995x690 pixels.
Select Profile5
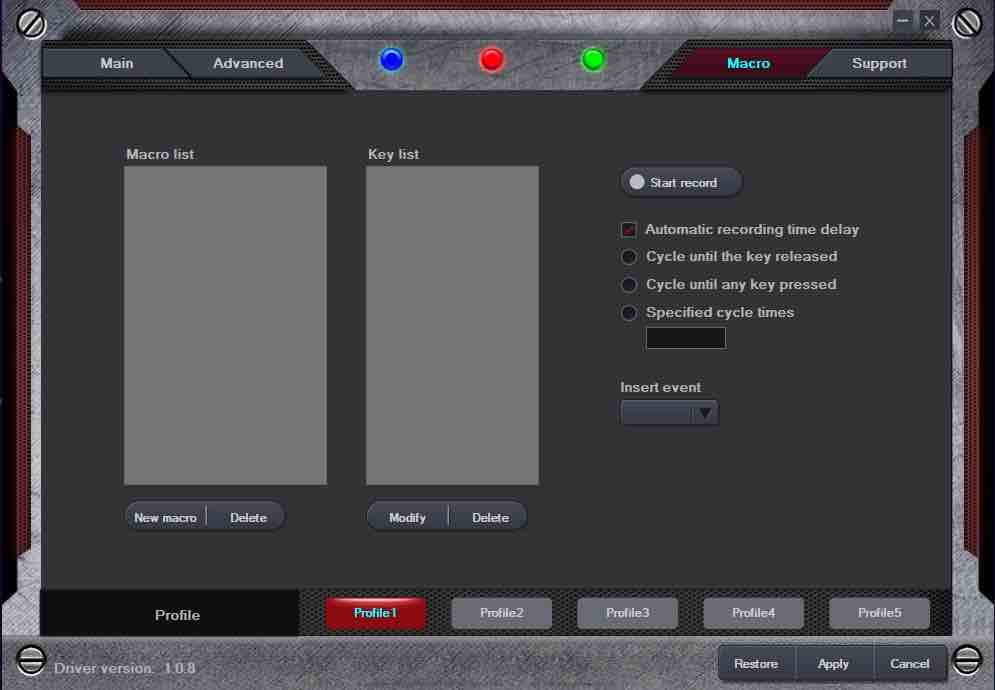pyautogui.click(x=879, y=613)
